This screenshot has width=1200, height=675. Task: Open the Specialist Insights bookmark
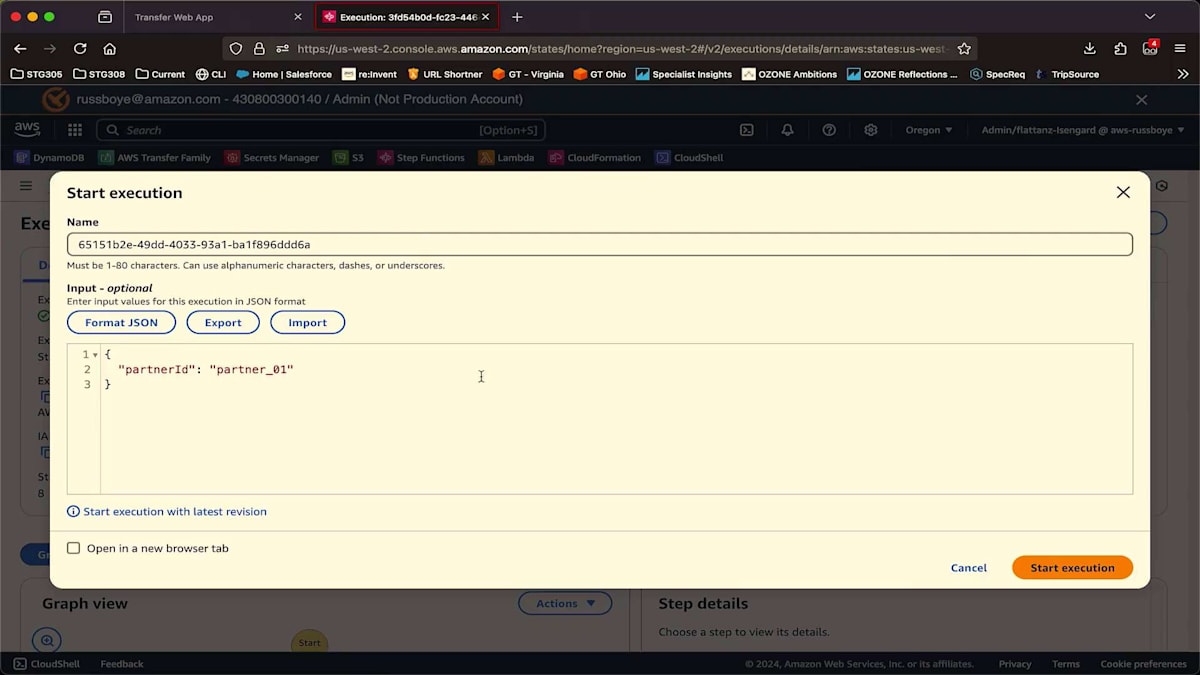(684, 74)
